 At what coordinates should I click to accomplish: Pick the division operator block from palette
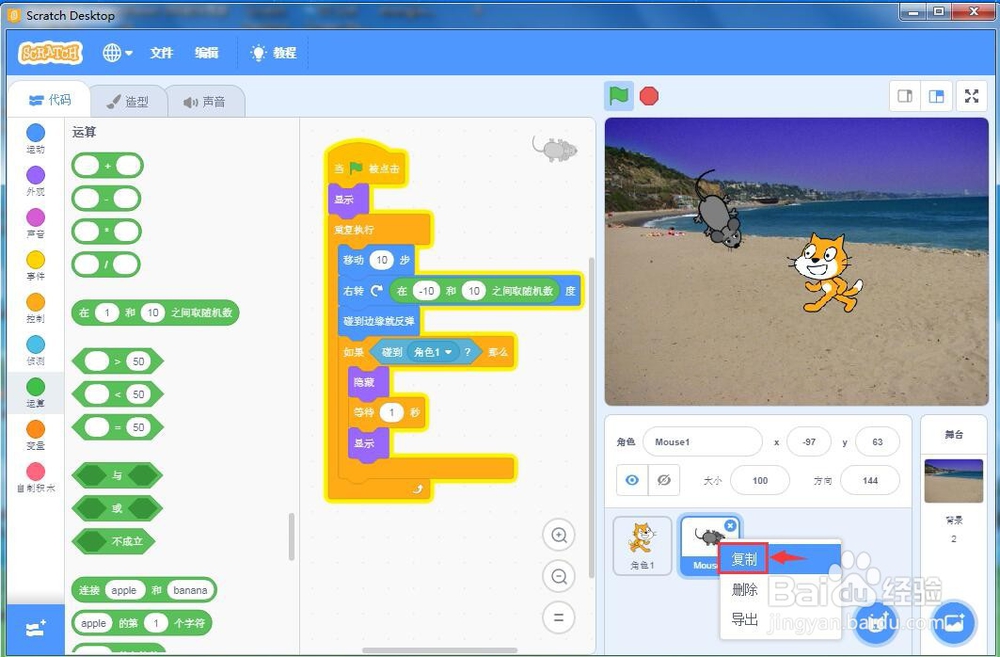[106, 264]
